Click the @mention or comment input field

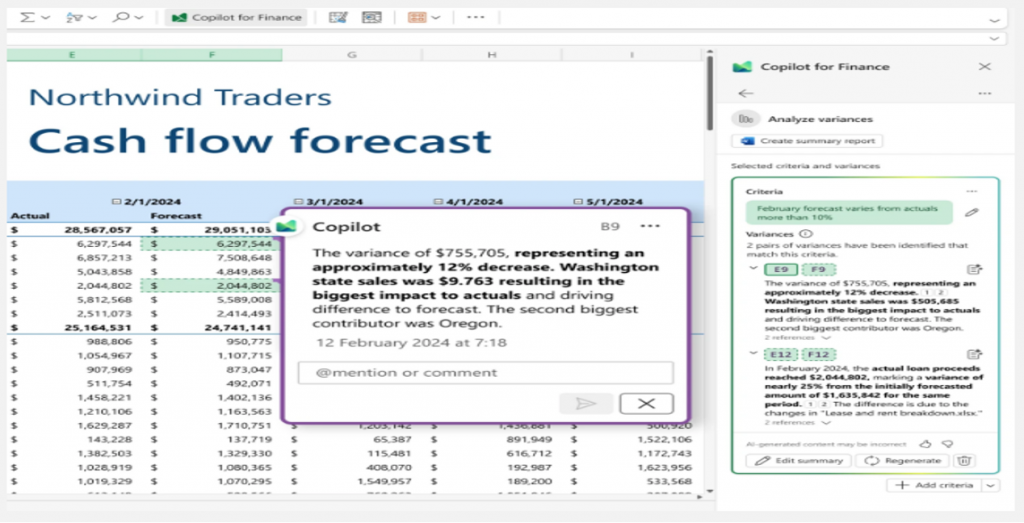click(485, 373)
